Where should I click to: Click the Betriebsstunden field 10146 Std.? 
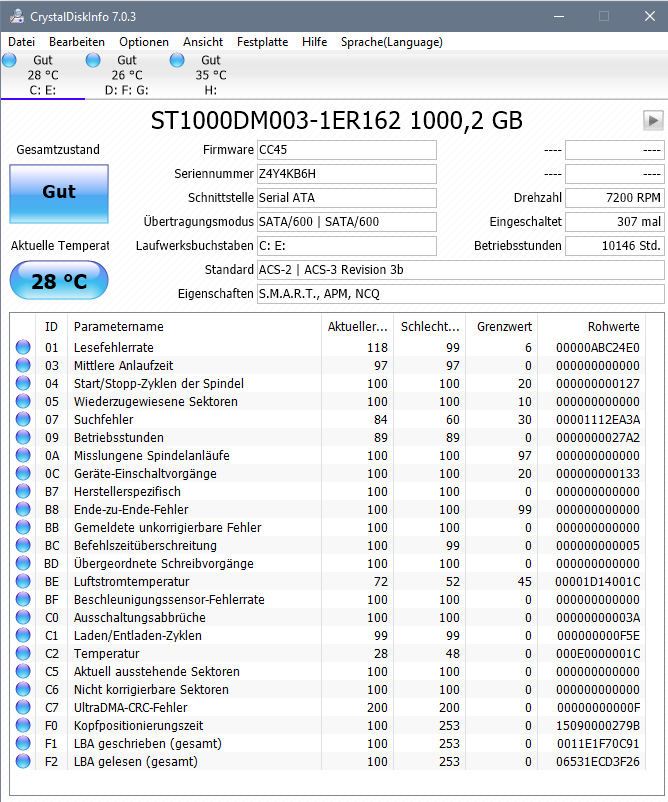615,246
